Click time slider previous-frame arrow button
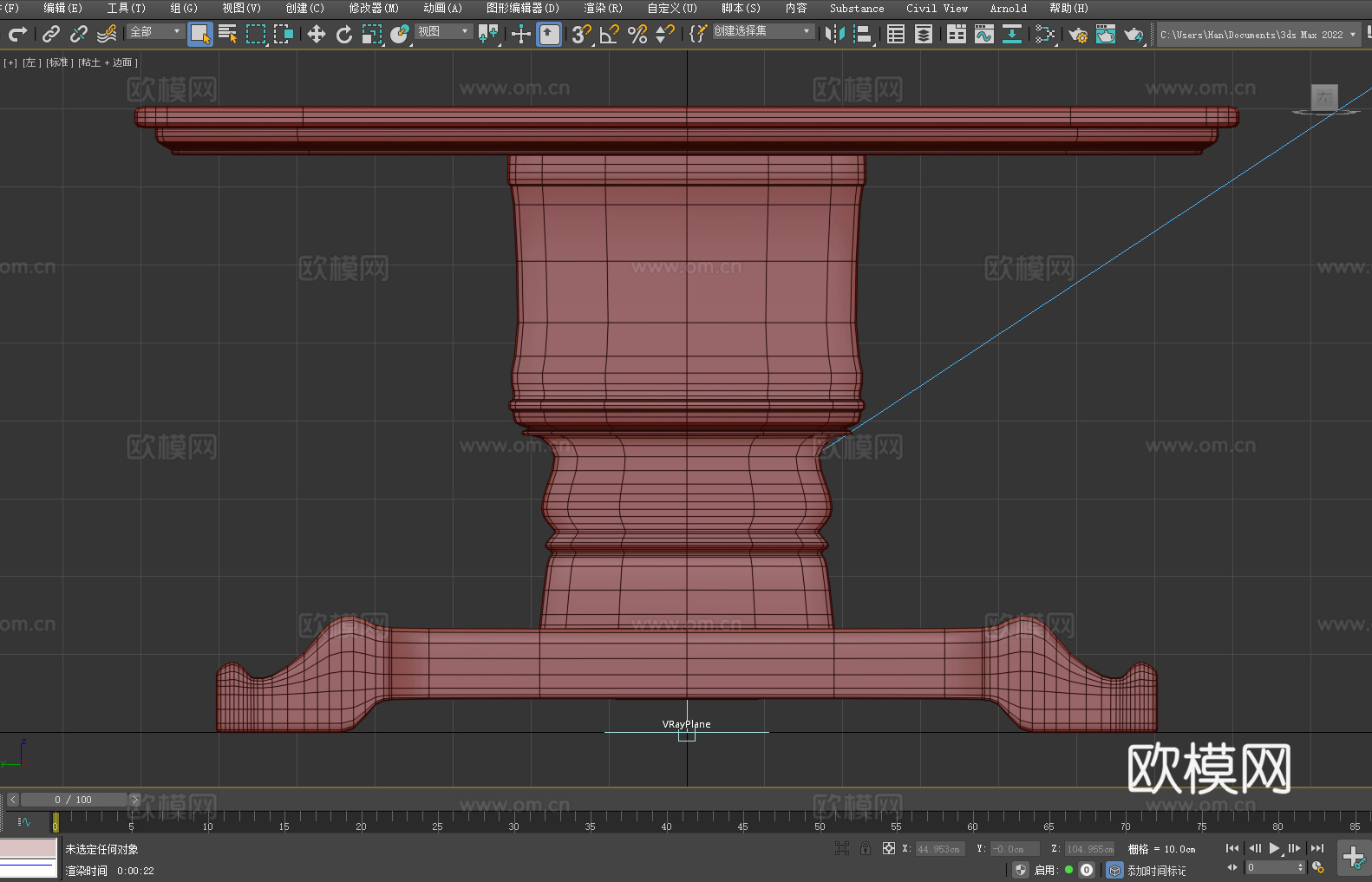This screenshot has width=1372, height=882. pyautogui.click(x=12, y=800)
